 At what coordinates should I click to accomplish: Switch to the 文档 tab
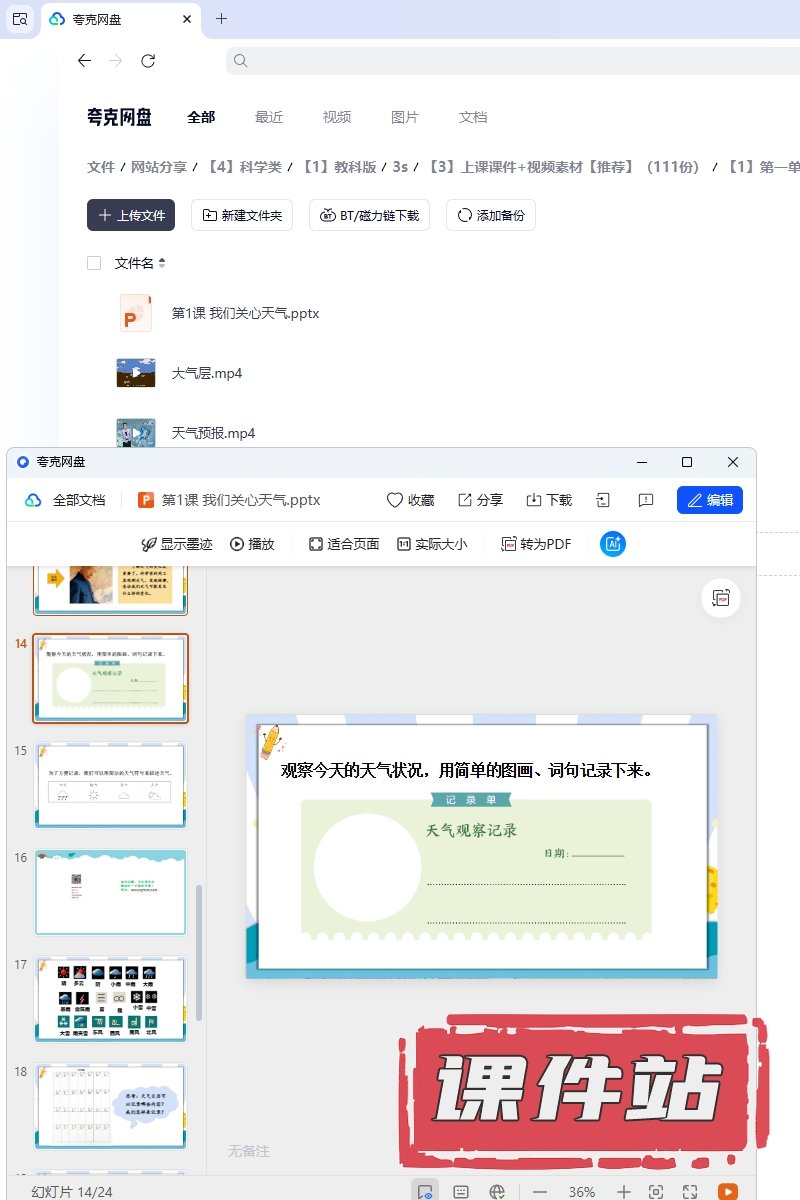(x=473, y=117)
